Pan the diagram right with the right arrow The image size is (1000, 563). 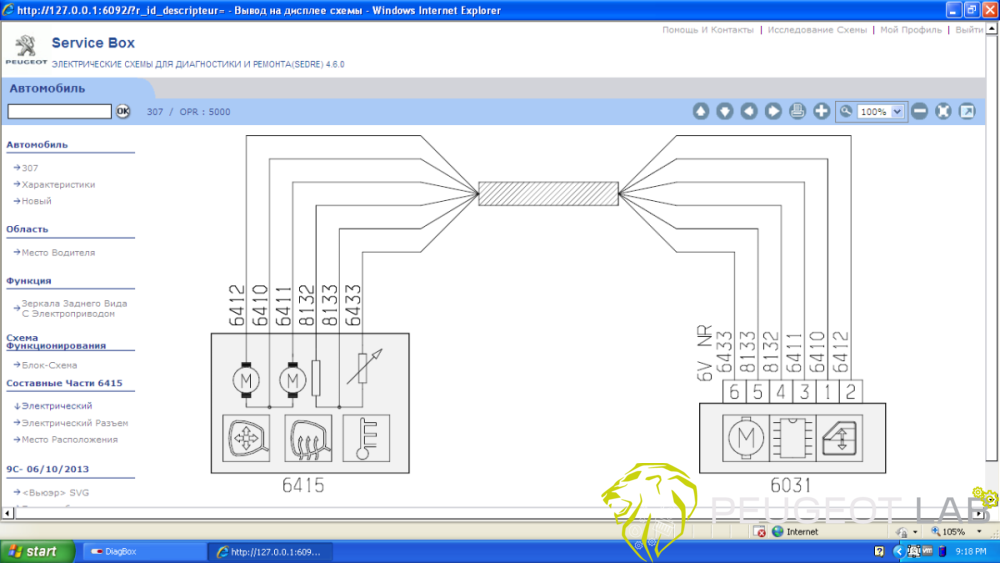[x=773, y=111]
